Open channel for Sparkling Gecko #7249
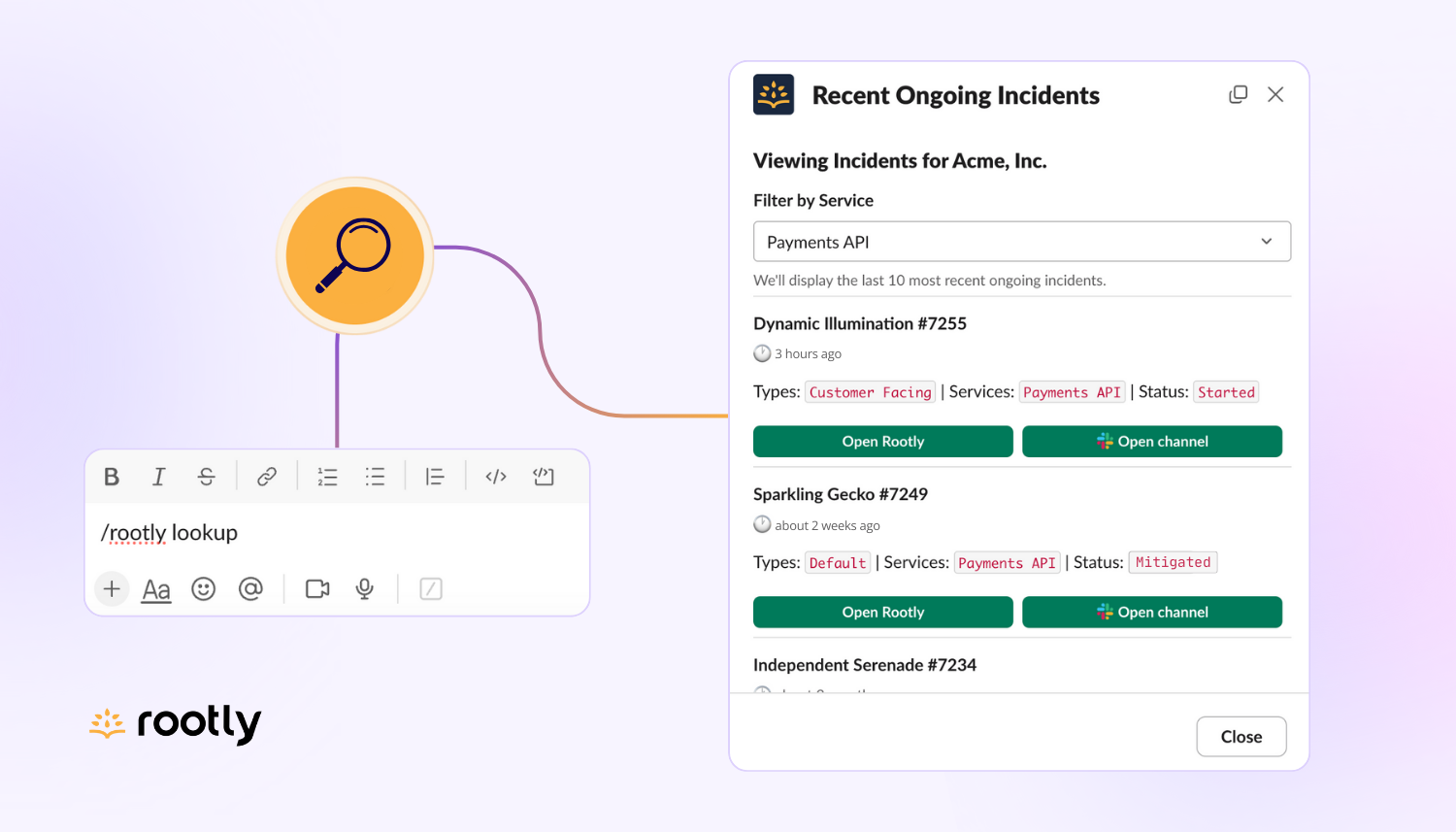Screen dimensions: 1456x832 click(x=1152, y=612)
